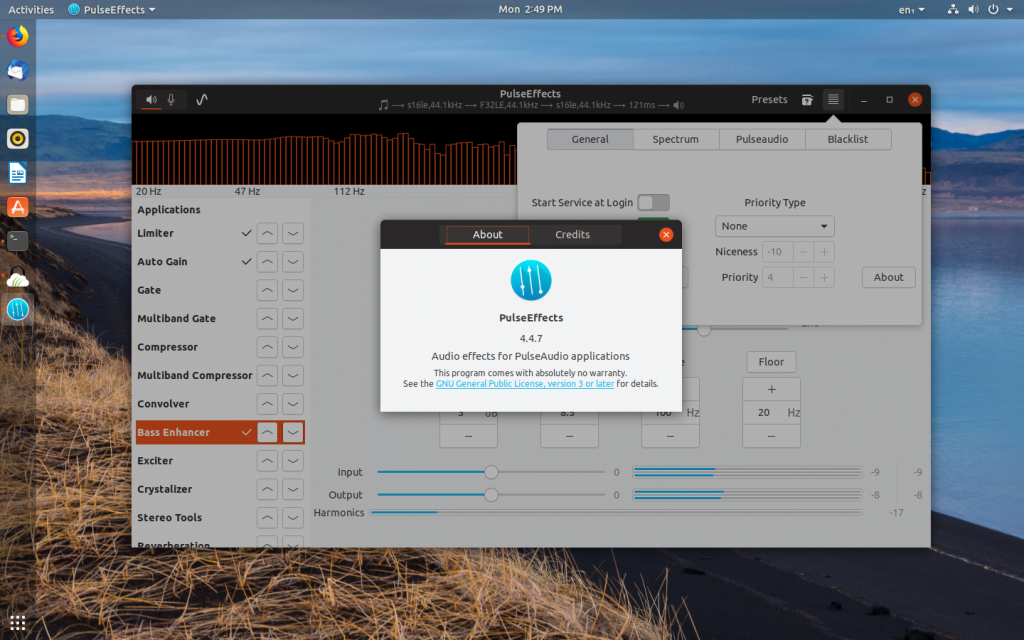
Task: Launch Firefox from the dock
Action: (17, 37)
